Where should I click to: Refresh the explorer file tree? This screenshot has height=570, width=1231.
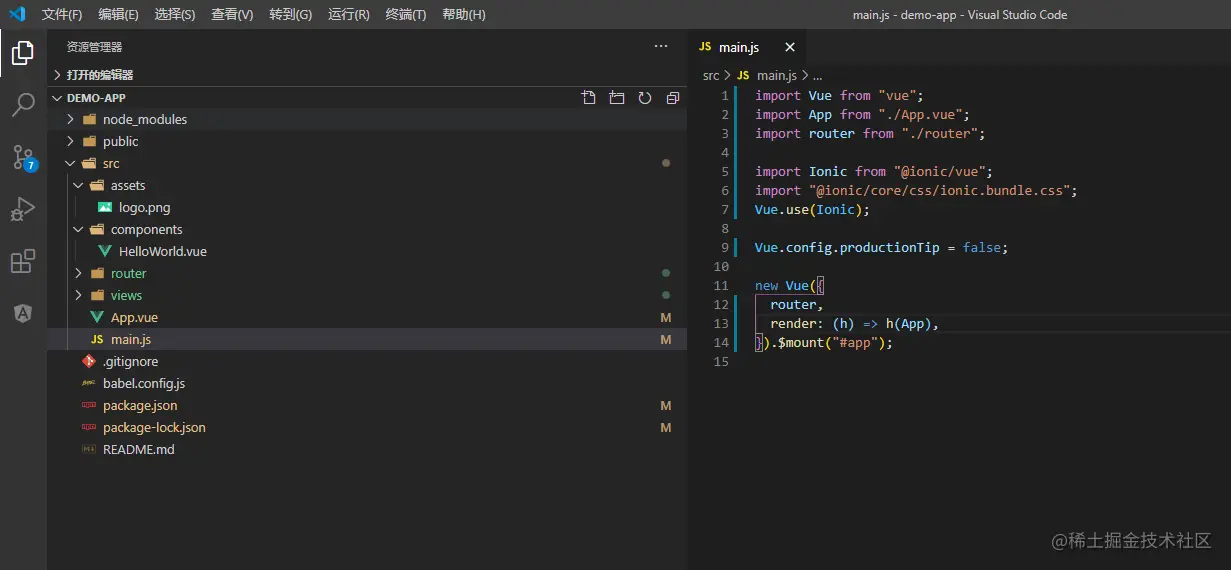645,98
